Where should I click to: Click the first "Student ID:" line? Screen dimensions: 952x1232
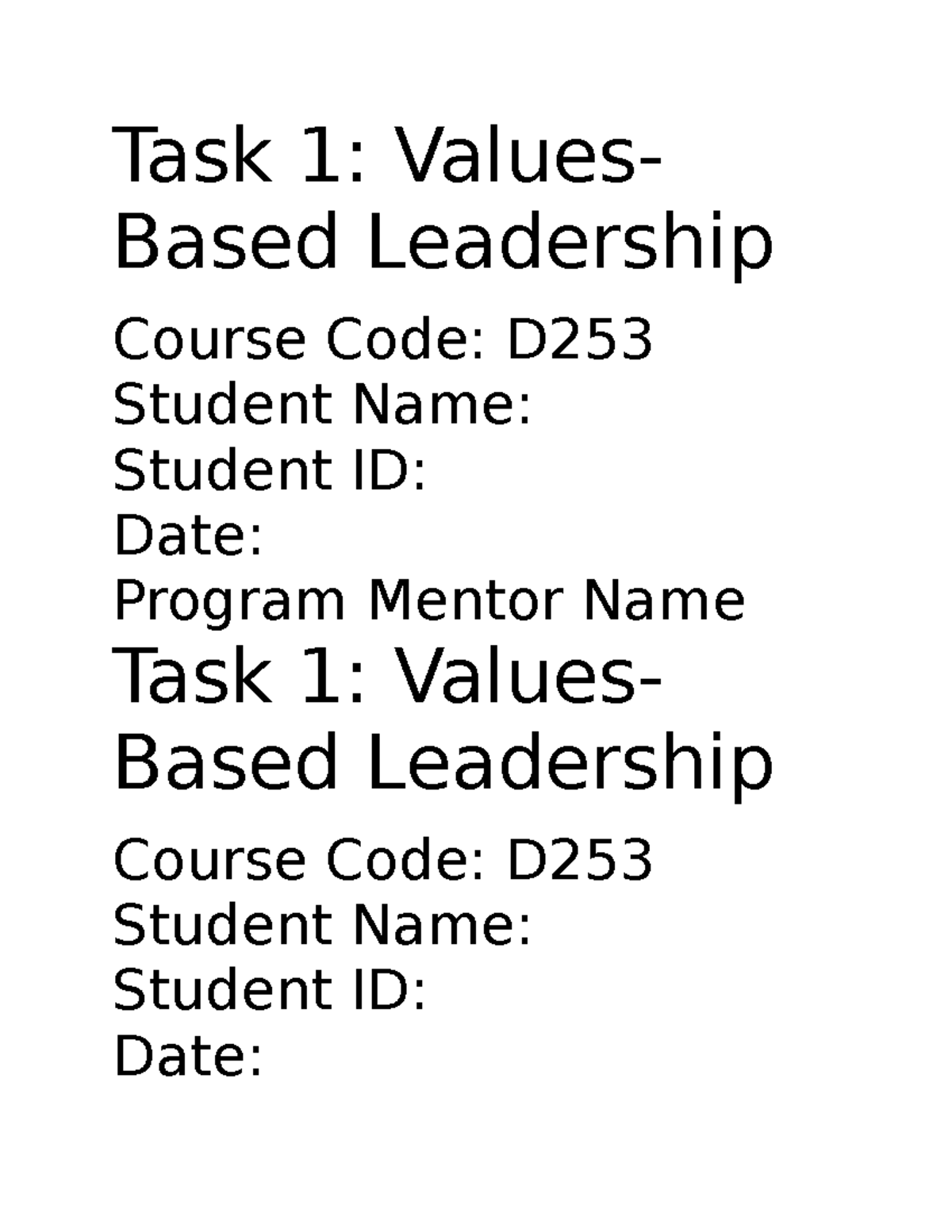[x=270, y=470]
